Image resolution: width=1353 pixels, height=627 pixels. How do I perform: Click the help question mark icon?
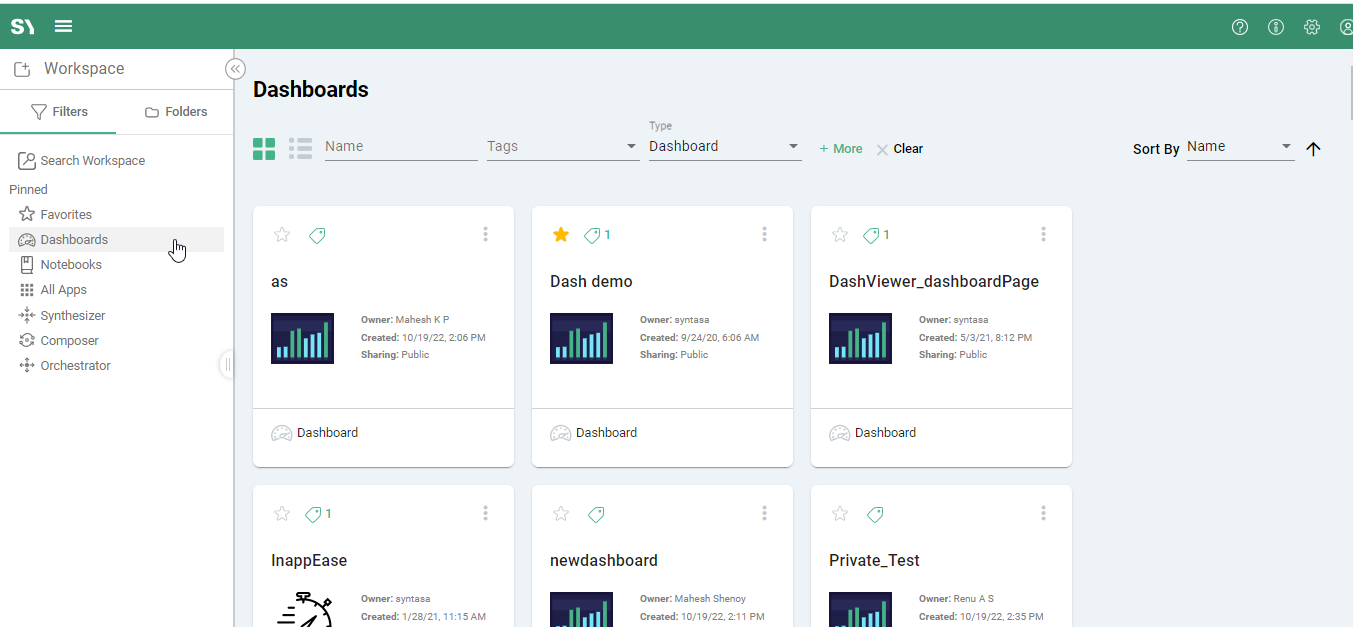click(1240, 27)
